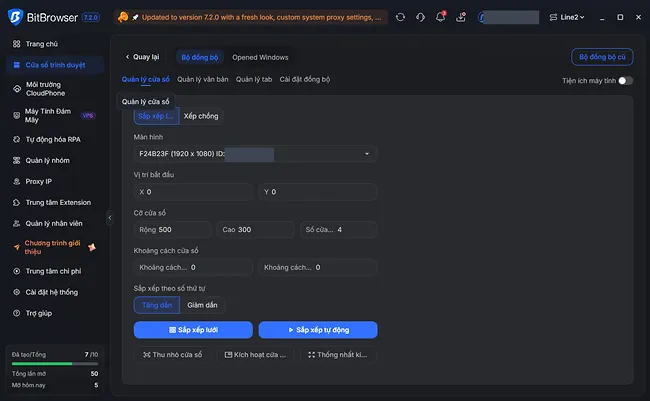Screen dimensions: 650x401
Task: Open Trang chủ home icon
Action: tap(17, 44)
